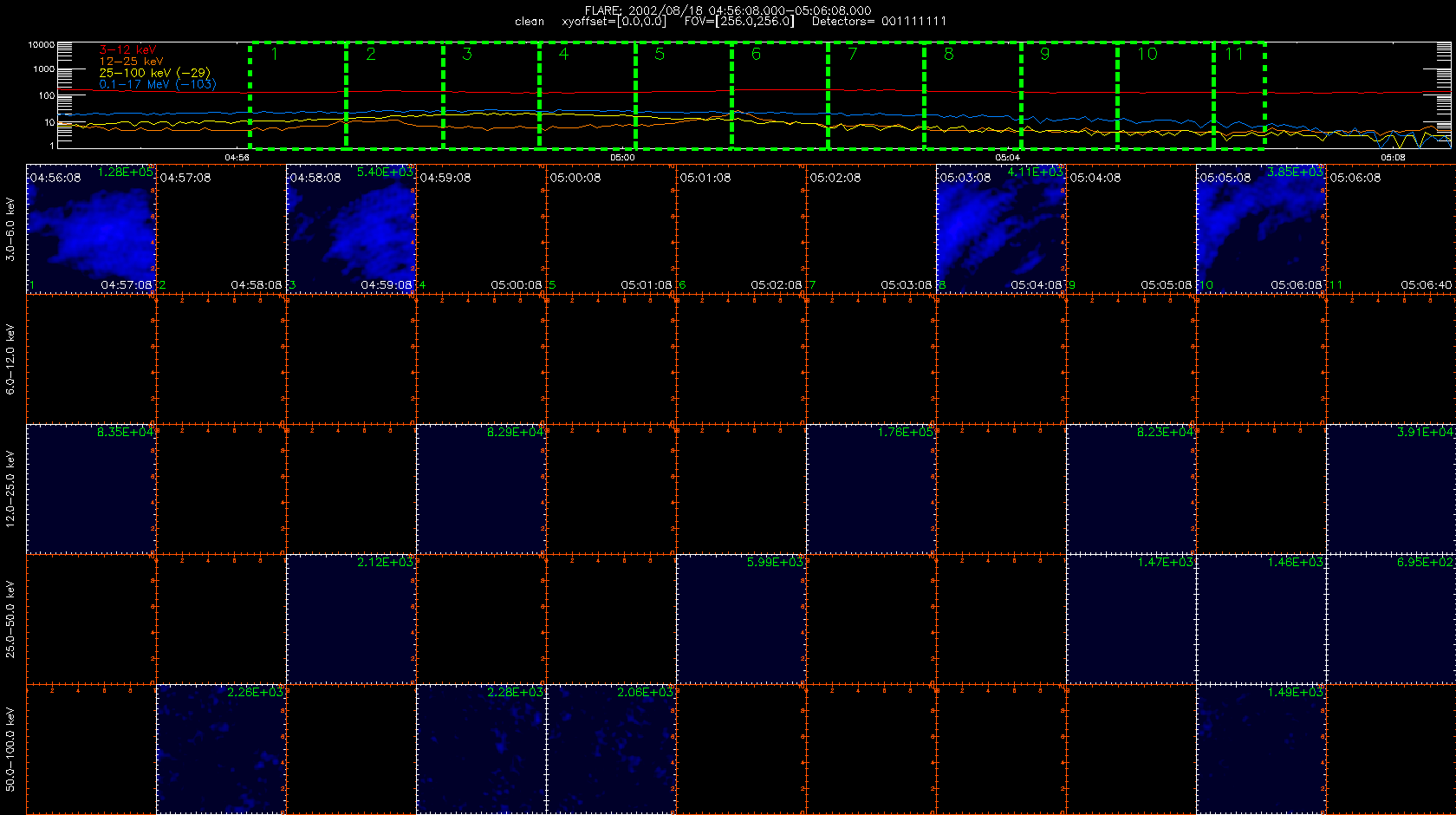The width and height of the screenshot is (1456, 815).
Task: Click the 04:56 tick label on lightcurve axis
Action: [x=237, y=158]
